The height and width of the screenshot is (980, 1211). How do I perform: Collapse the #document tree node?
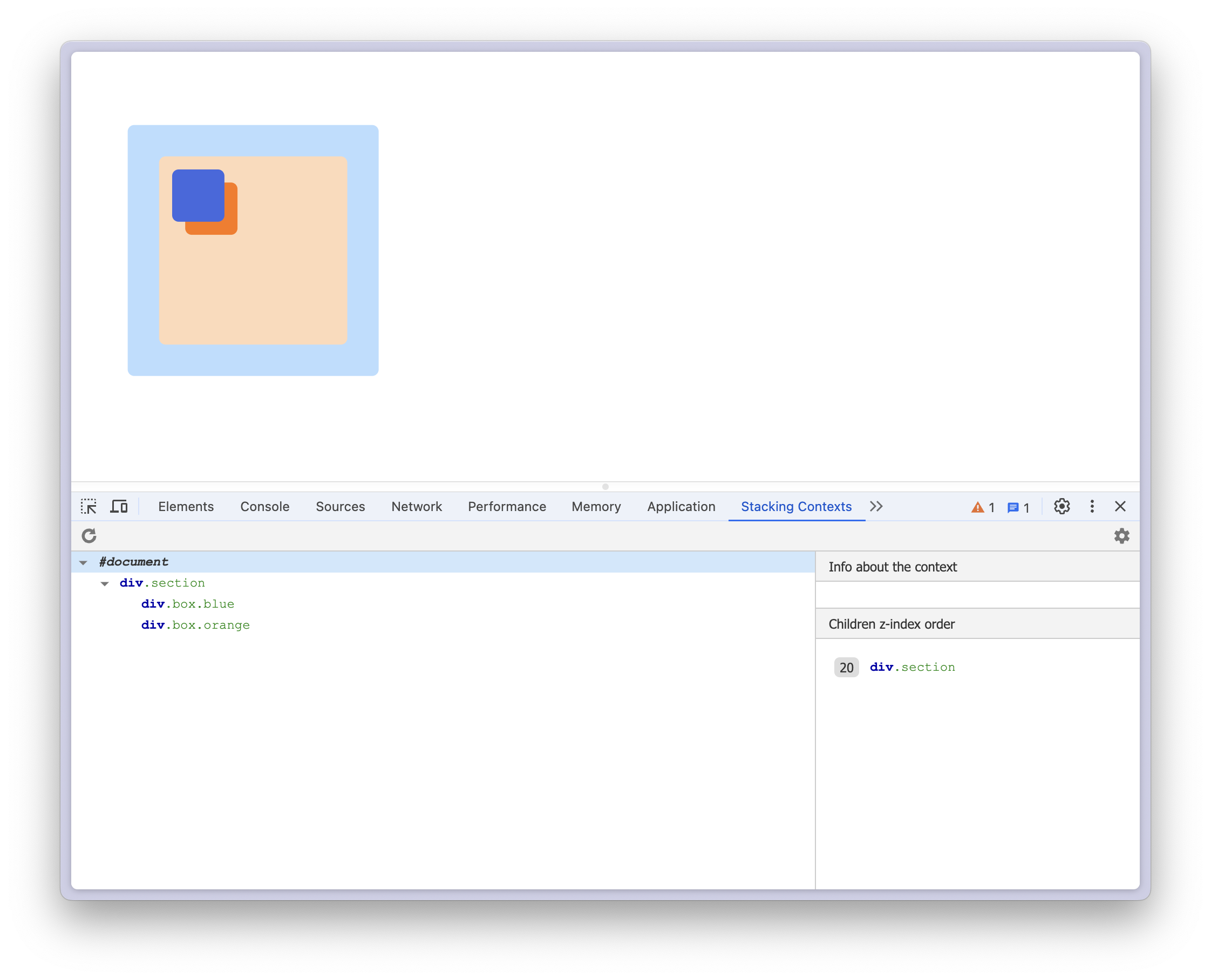84,562
